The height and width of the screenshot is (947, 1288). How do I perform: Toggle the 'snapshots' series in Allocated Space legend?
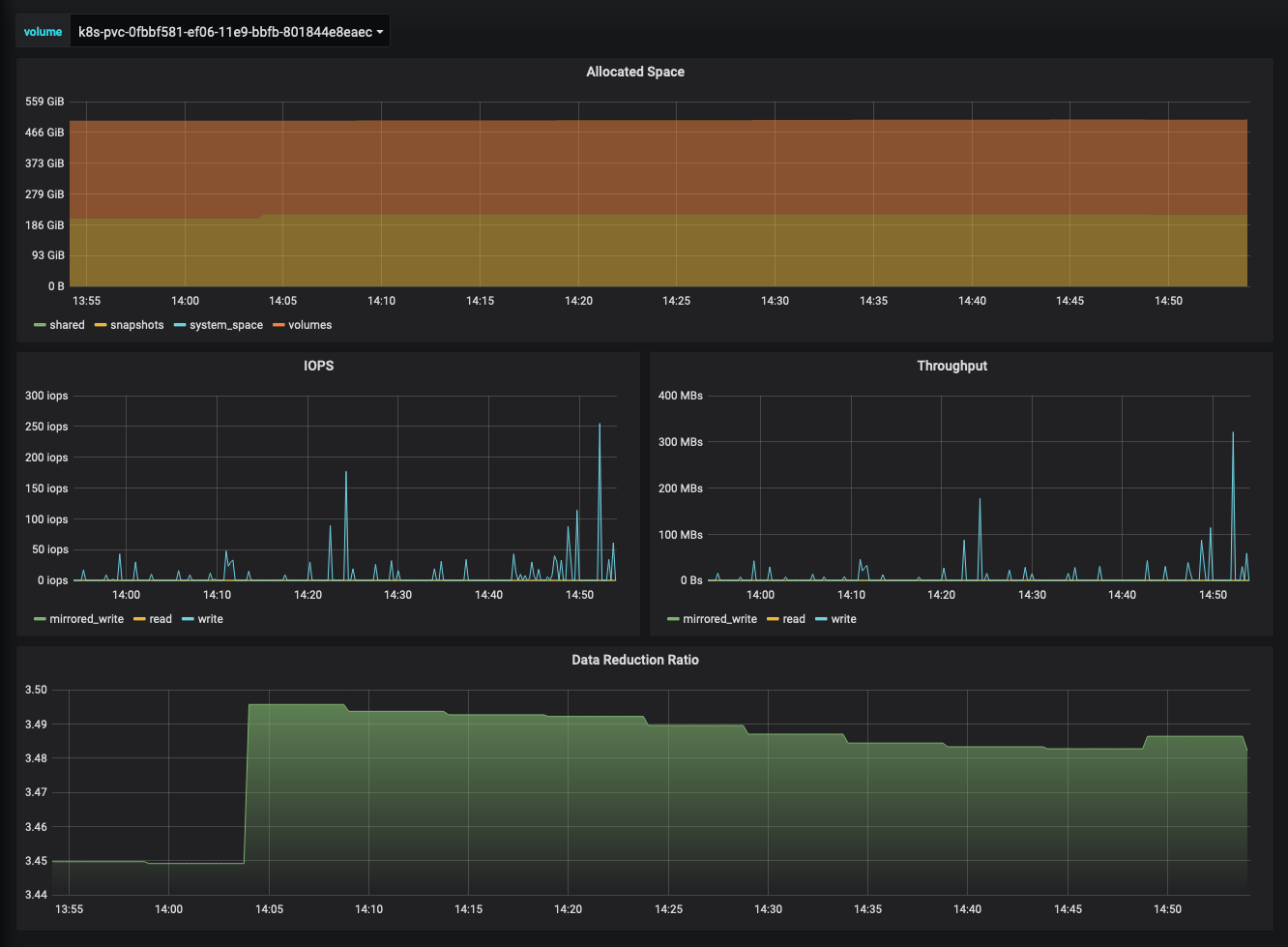tap(137, 325)
